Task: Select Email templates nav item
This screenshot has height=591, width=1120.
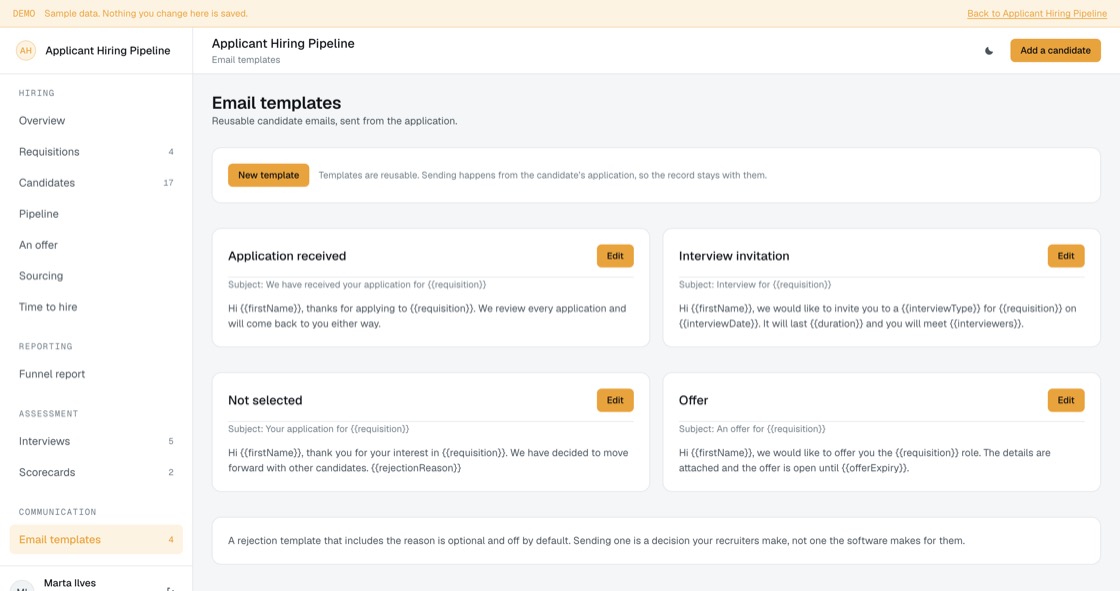Action: pos(96,540)
